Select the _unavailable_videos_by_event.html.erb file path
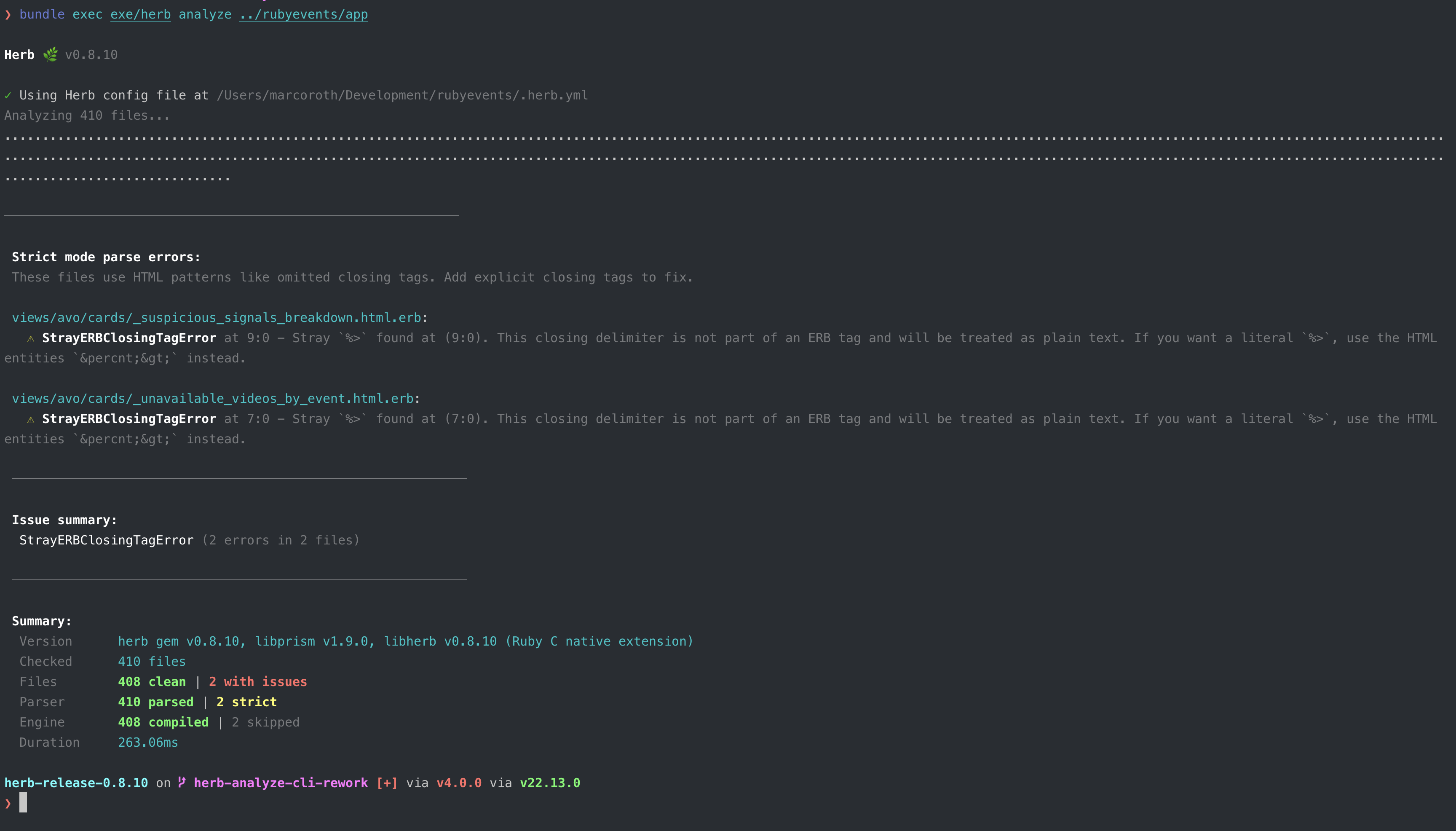1456x831 pixels. [213, 398]
